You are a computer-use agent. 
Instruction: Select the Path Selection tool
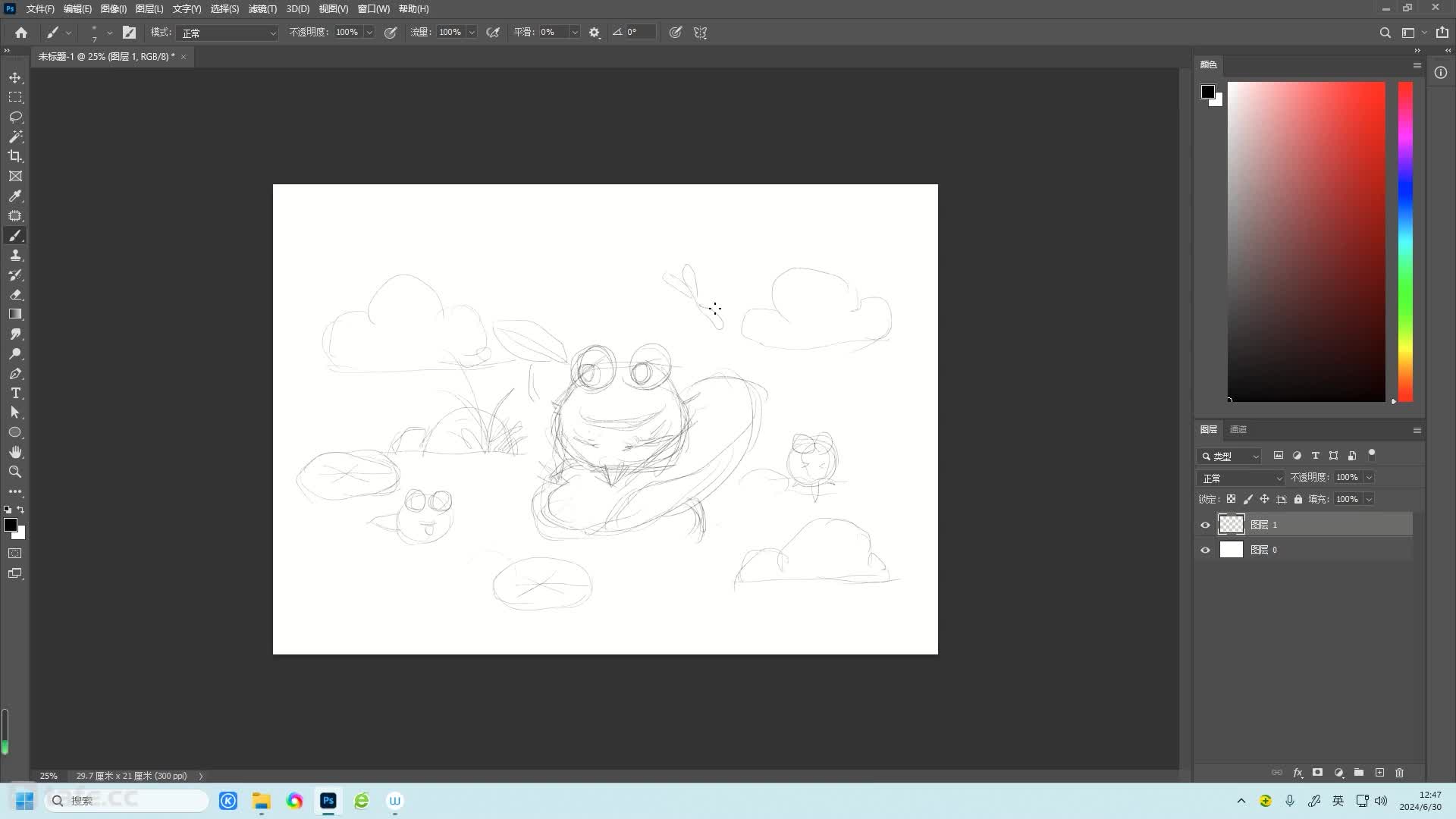point(15,413)
